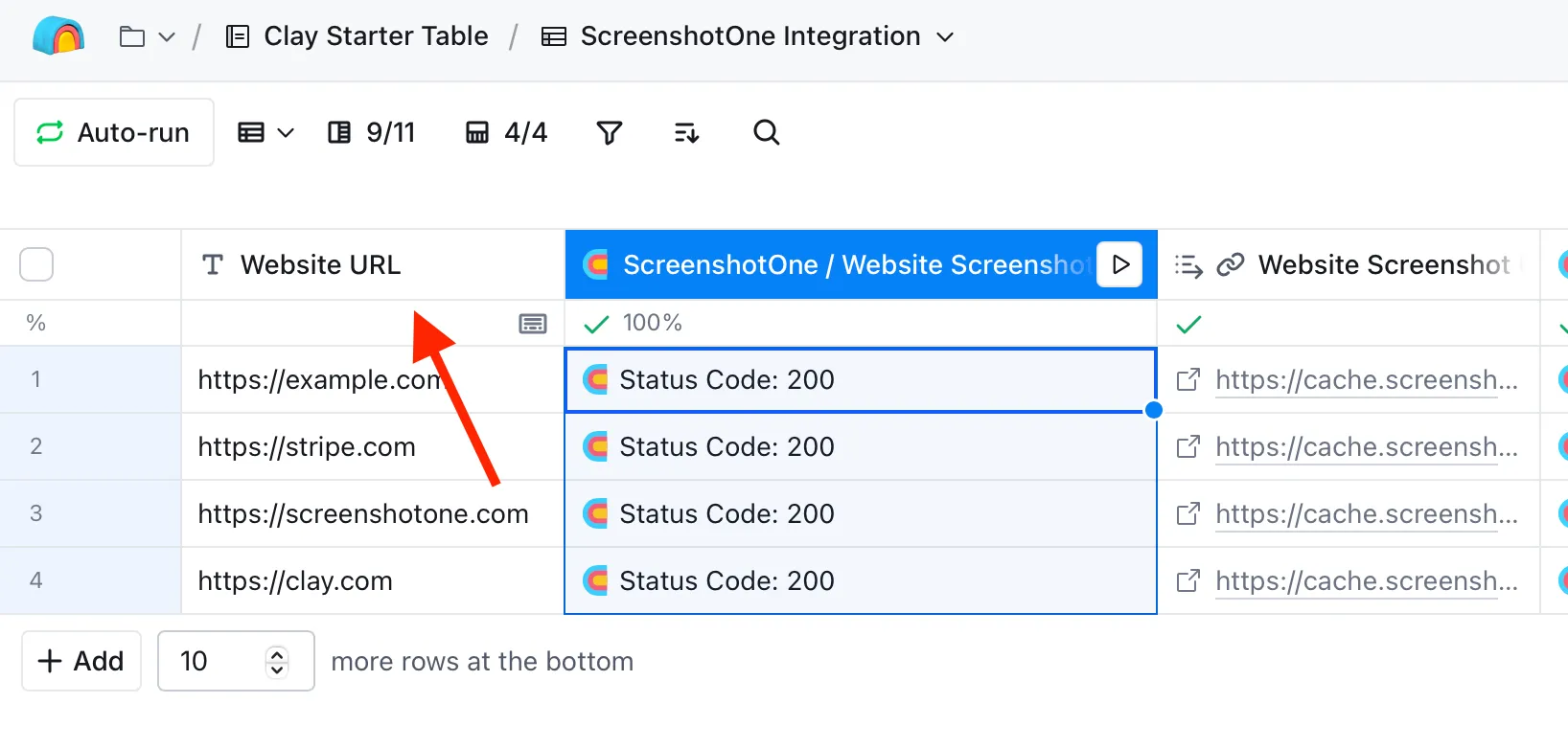The width and height of the screenshot is (1568, 749).
Task: Run the ScreenshotOne column play button
Action: pos(1119,264)
